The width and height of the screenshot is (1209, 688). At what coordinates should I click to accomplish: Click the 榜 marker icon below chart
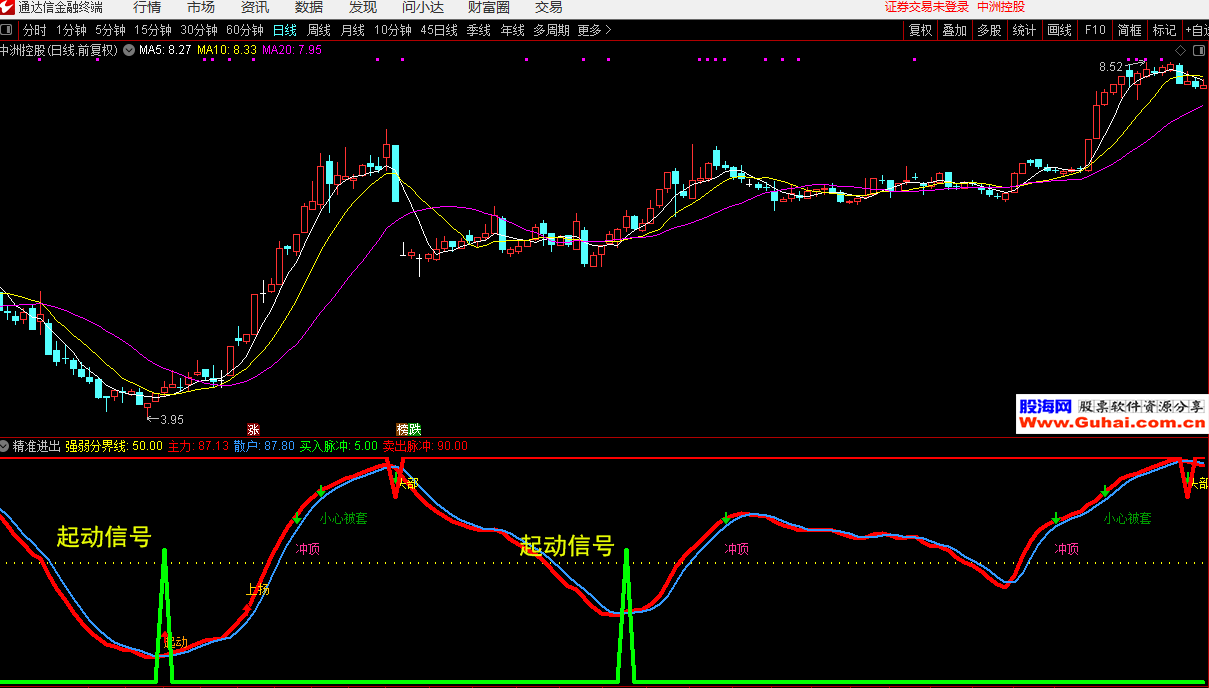point(402,429)
